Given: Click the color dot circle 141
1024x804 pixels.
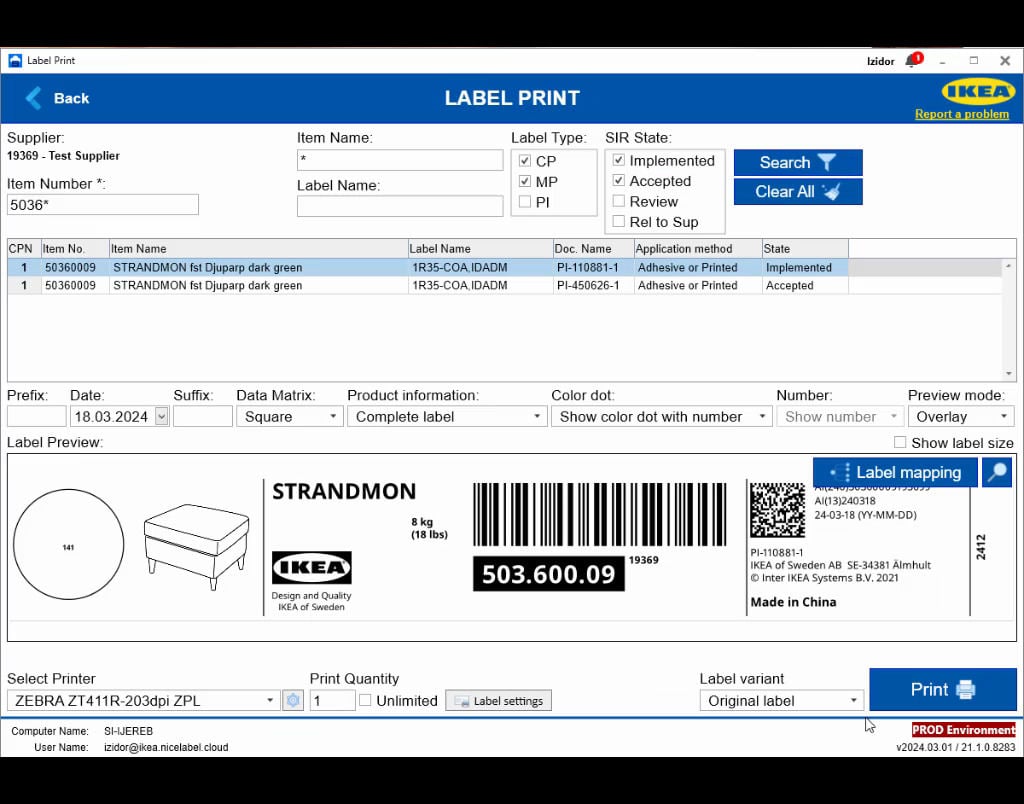Looking at the screenshot, I should [x=69, y=544].
